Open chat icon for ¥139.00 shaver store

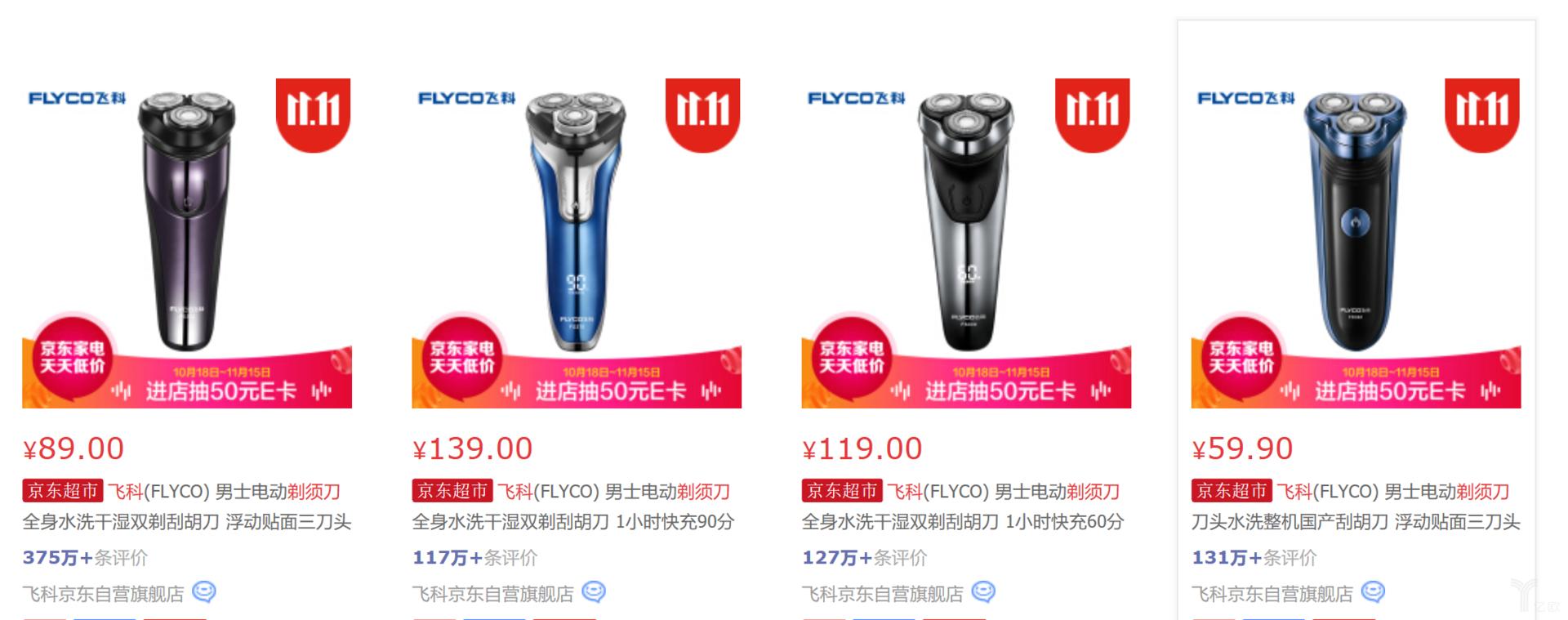(x=593, y=592)
